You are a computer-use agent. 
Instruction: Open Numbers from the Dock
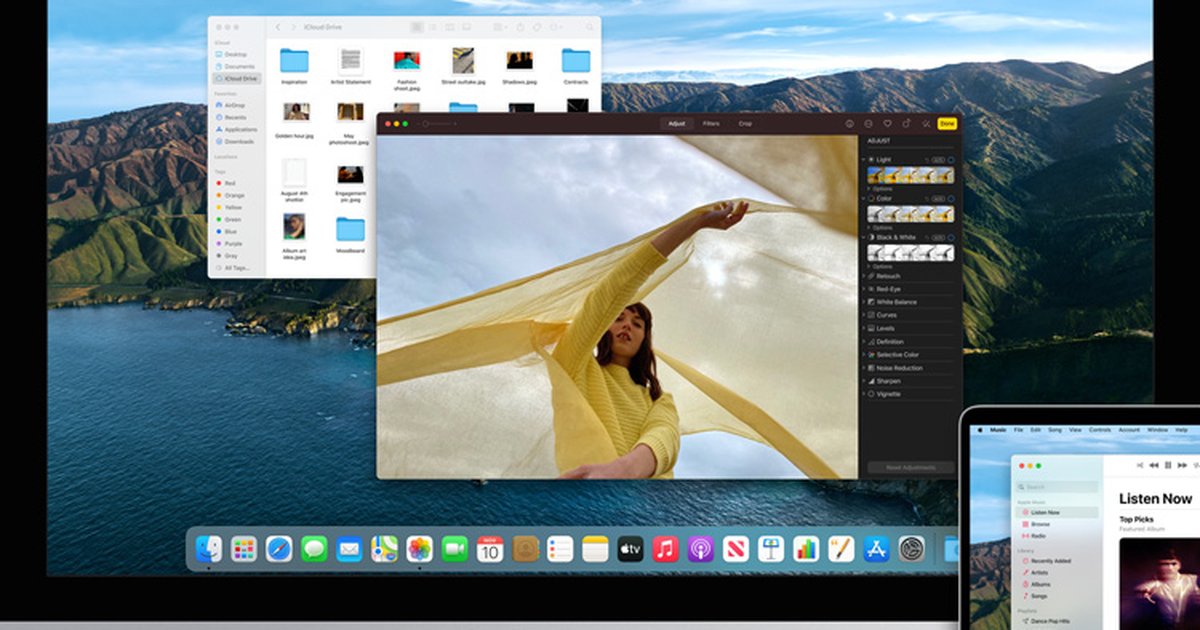tap(806, 548)
